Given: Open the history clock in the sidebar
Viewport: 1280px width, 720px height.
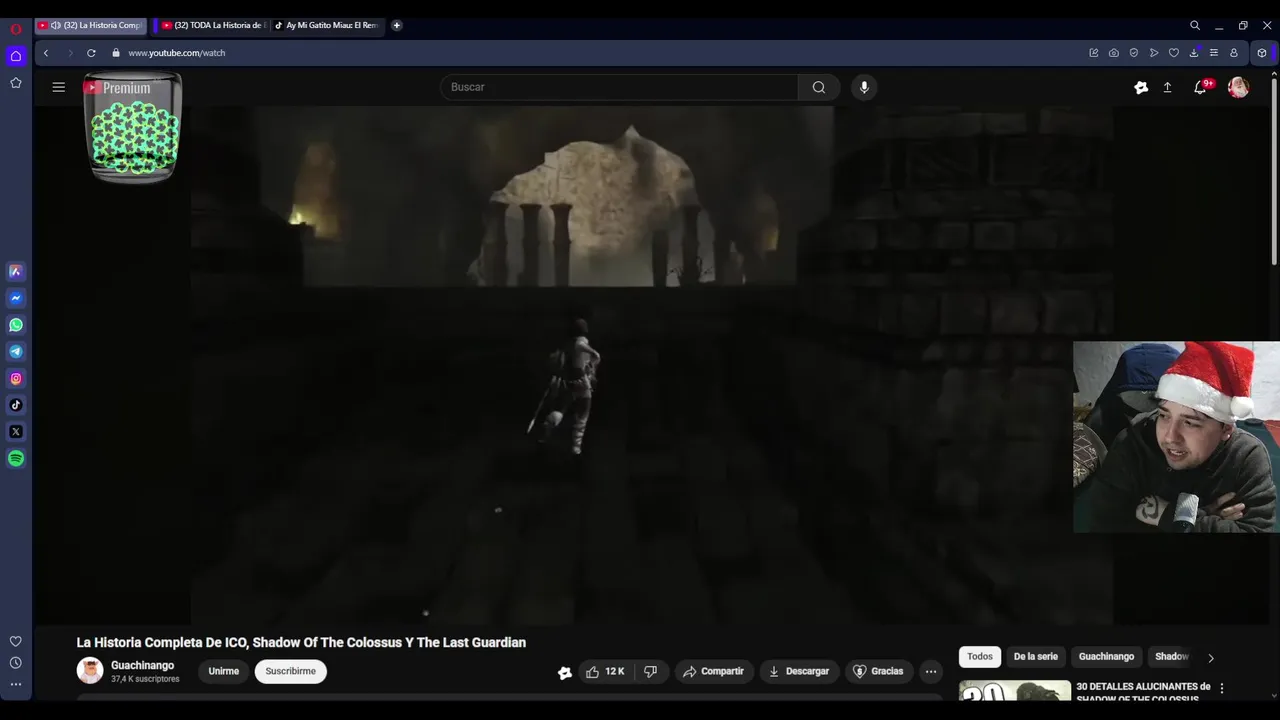Looking at the screenshot, I should (x=16, y=663).
